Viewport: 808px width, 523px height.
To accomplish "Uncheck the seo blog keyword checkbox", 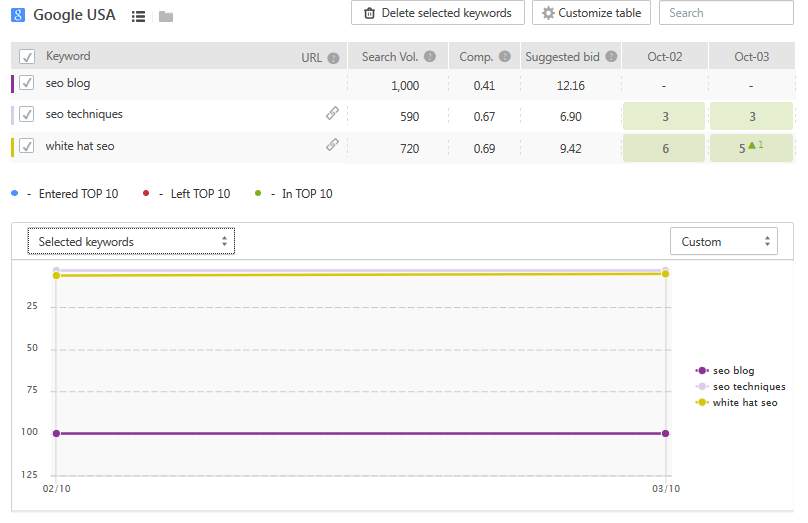I will (27, 82).
